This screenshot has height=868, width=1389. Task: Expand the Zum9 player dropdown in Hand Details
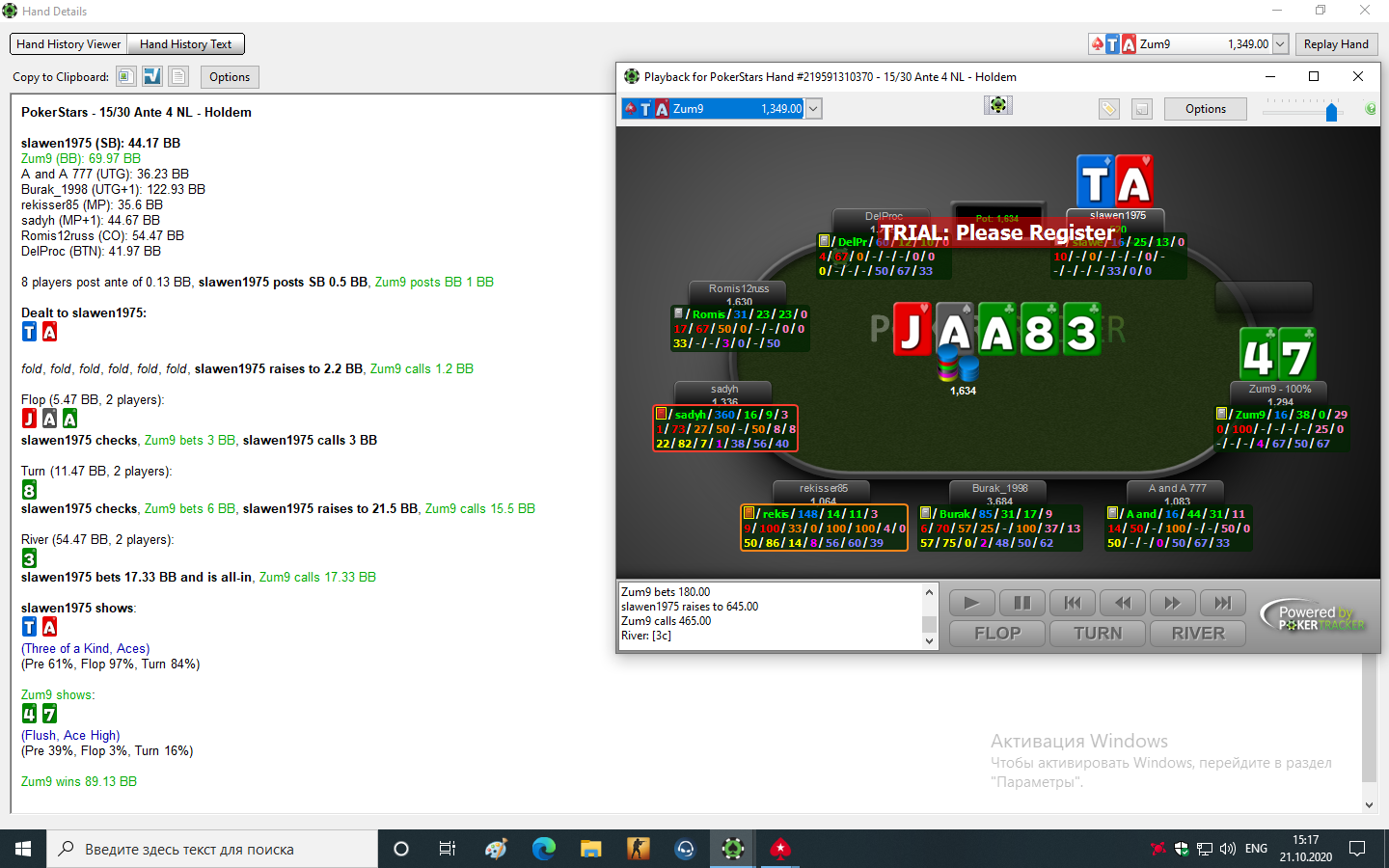pos(1280,44)
